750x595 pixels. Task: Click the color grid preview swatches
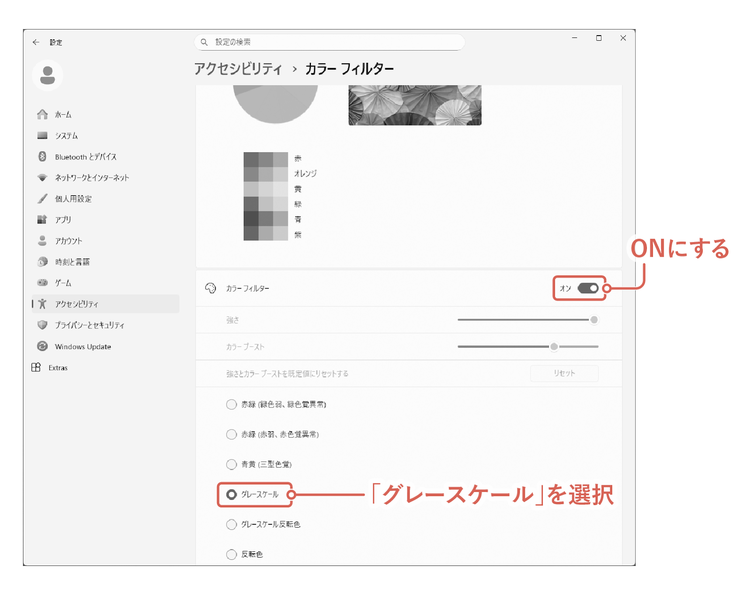click(x=265, y=196)
